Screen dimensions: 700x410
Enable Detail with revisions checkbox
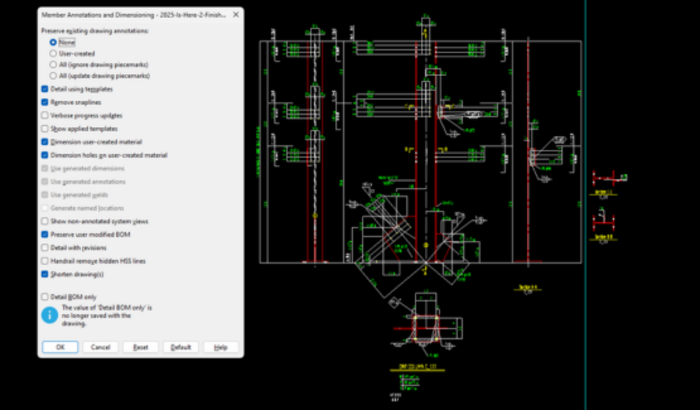click(45, 247)
